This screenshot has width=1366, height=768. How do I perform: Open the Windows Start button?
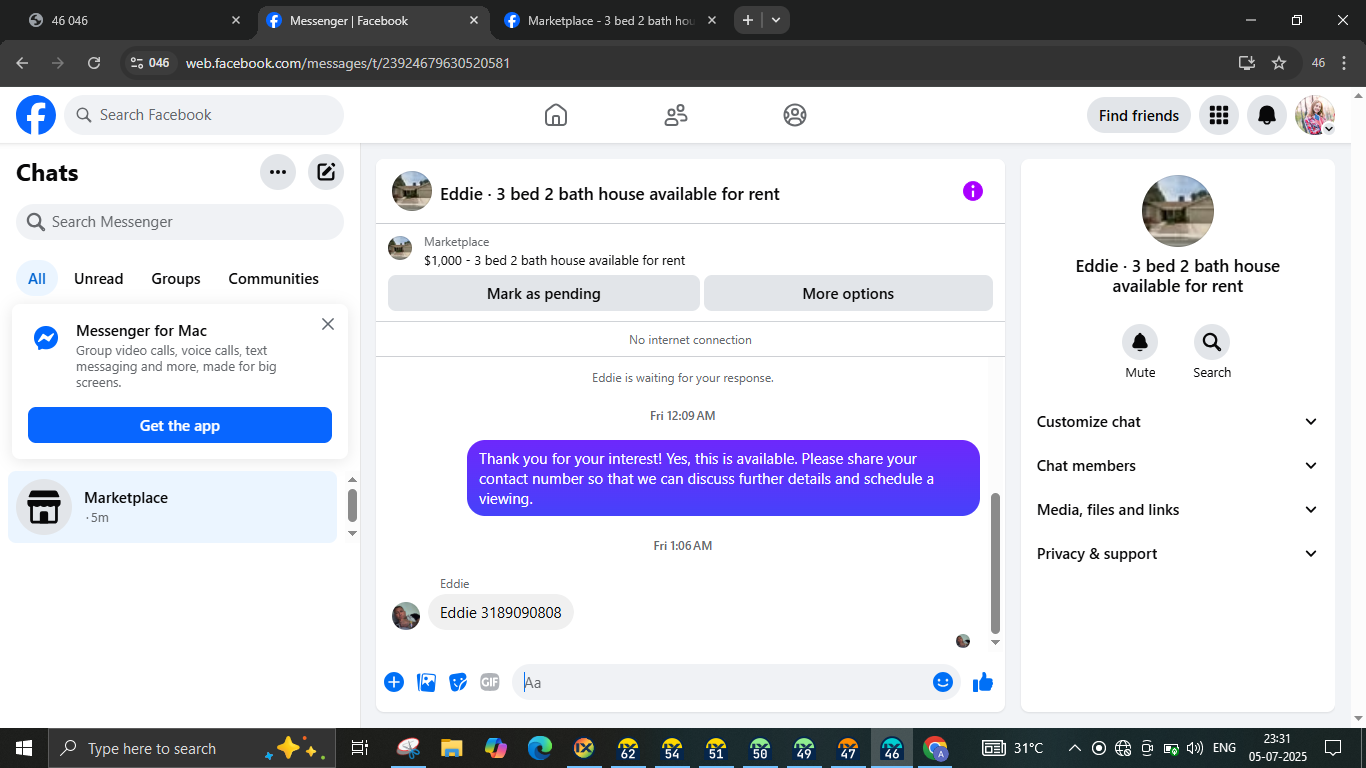pyautogui.click(x=23, y=748)
